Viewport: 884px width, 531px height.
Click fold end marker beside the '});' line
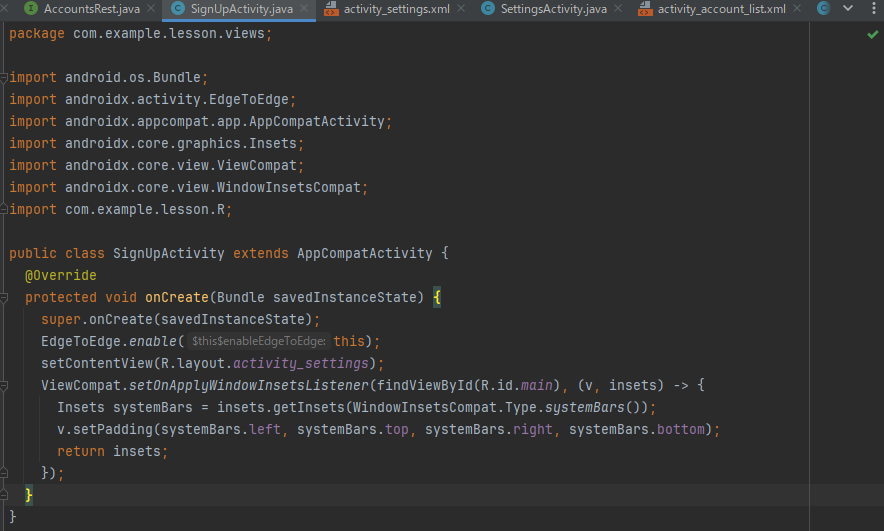(3, 472)
